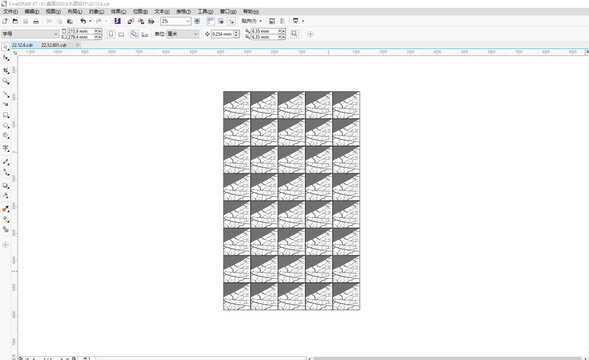Open the 文件 (File) menu
The image size is (589, 360).
click(11, 12)
